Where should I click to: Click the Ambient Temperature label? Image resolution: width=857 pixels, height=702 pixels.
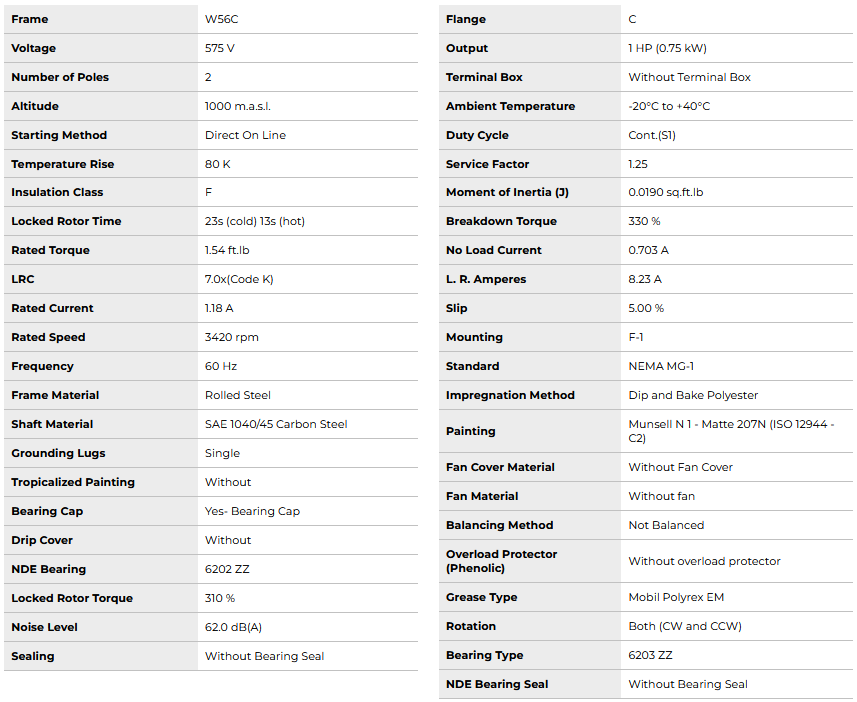(510, 106)
